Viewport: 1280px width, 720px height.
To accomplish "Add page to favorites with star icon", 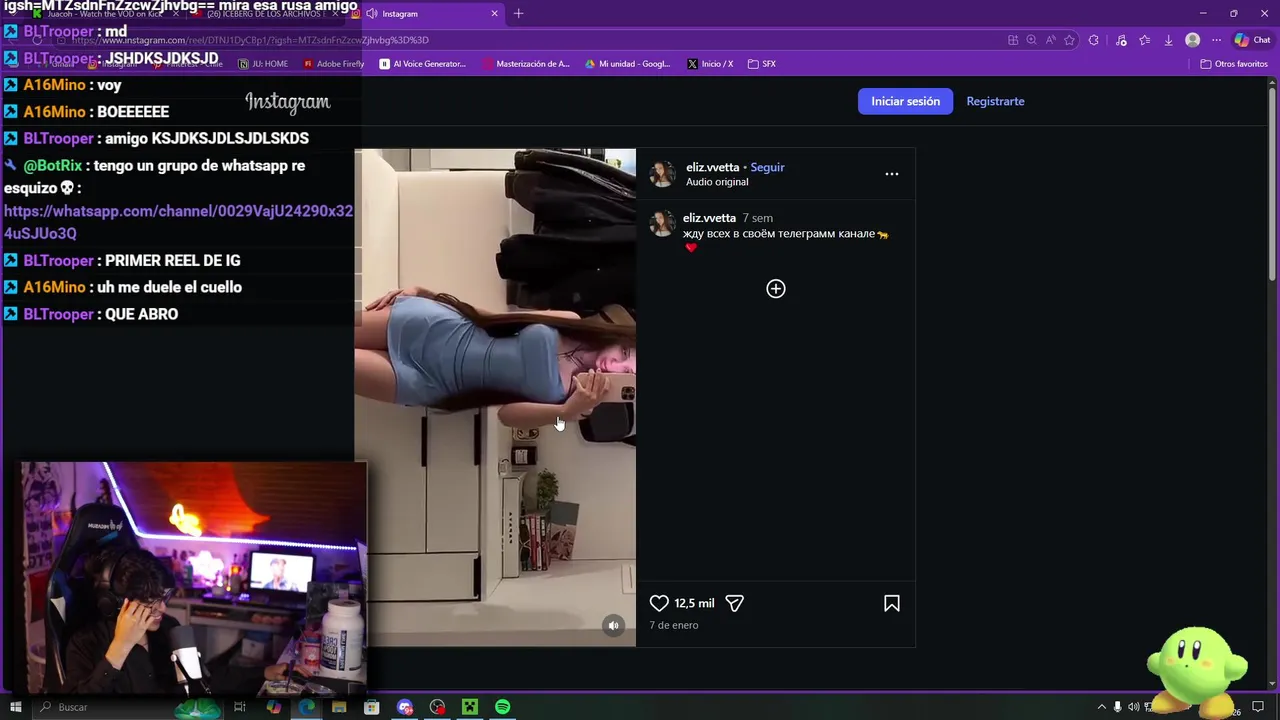I will click(x=1069, y=40).
